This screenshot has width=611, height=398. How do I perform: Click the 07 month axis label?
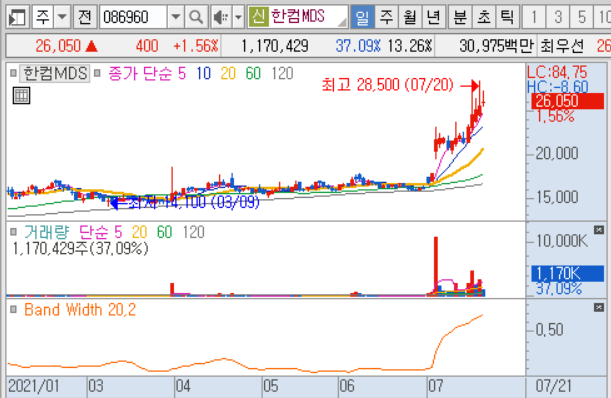click(436, 386)
